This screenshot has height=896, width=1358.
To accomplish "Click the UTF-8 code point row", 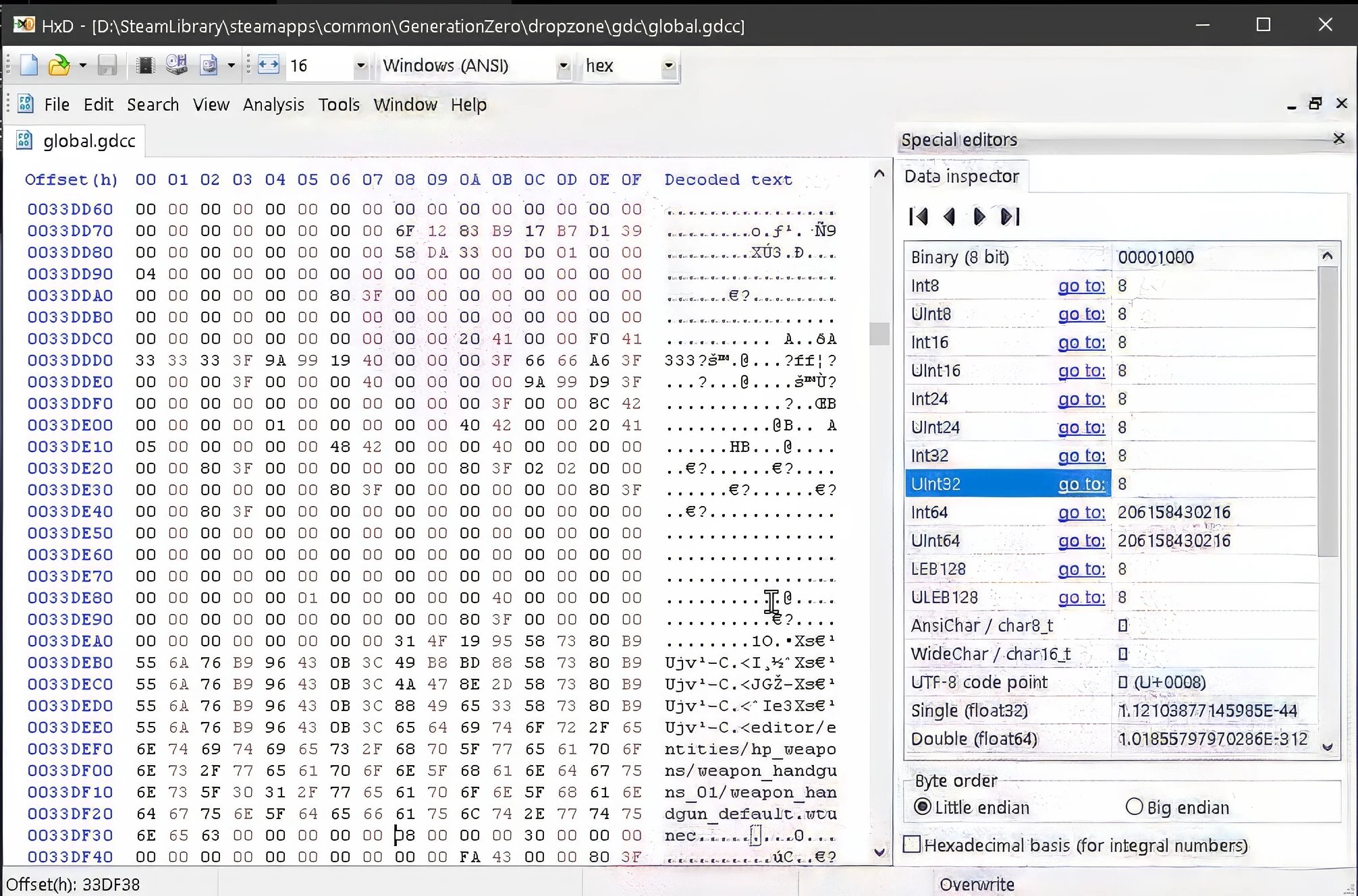I will [x=1110, y=682].
